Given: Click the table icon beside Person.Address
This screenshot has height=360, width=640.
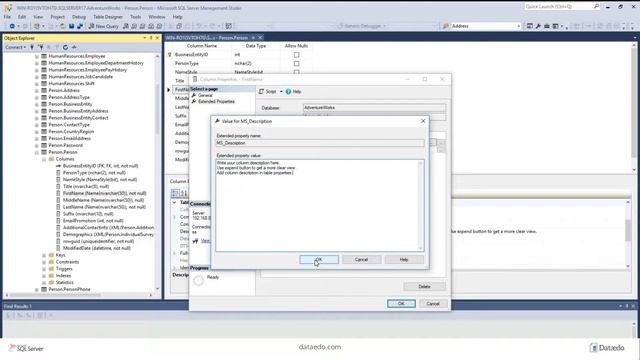Looking at the screenshot, I should [44, 90].
